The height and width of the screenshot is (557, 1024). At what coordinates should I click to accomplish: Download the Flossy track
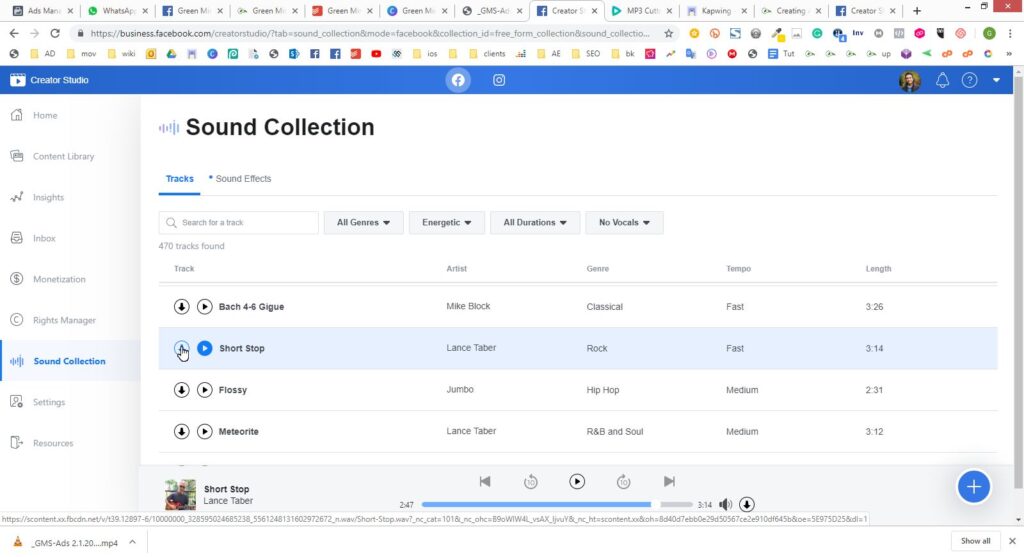click(182, 390)
